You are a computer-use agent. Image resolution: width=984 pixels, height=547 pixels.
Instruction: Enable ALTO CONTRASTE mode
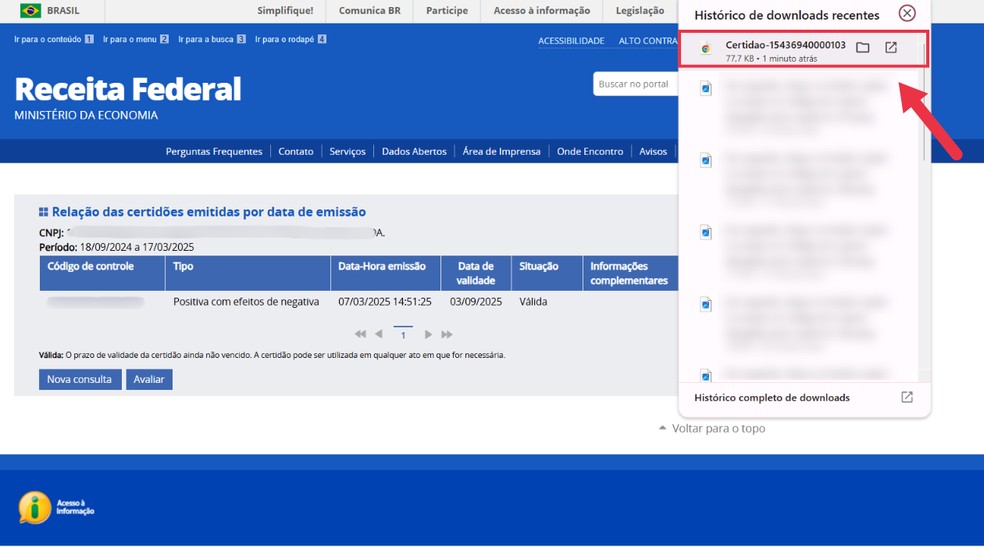648,41
